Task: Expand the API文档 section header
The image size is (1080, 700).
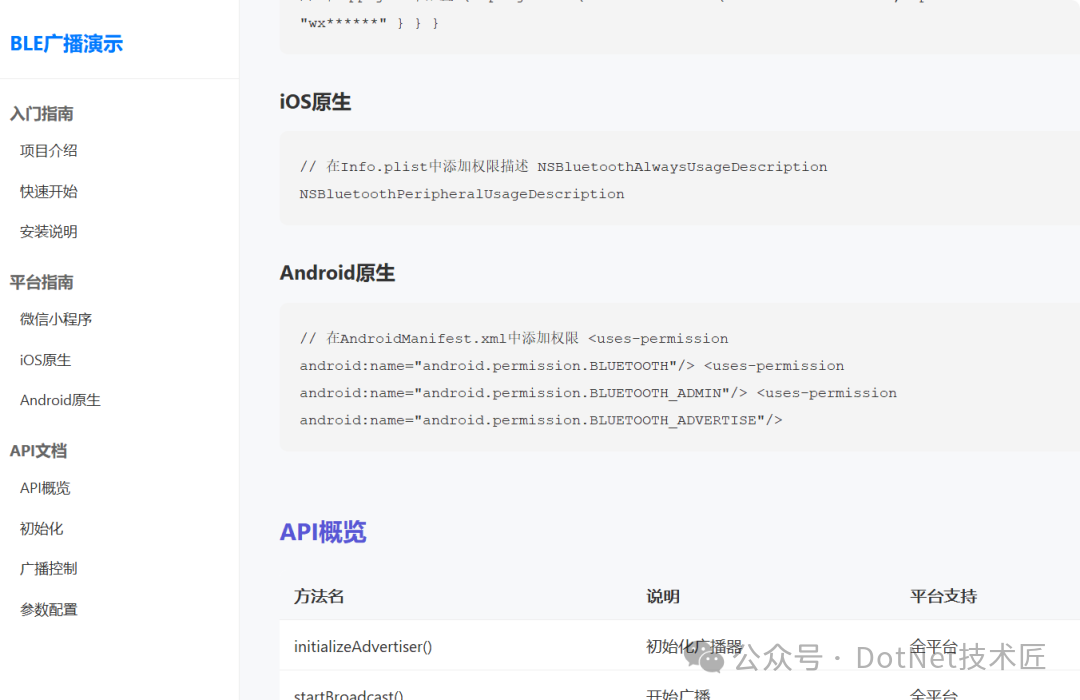Action: coord(39,450)
